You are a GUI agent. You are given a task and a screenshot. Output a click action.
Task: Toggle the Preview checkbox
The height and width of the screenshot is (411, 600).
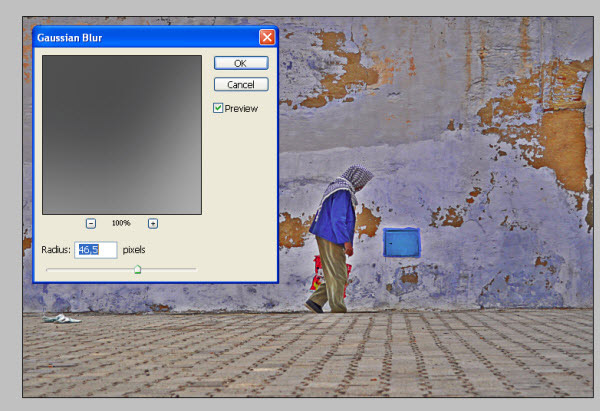pyautogui.click(x=218, y=108)
